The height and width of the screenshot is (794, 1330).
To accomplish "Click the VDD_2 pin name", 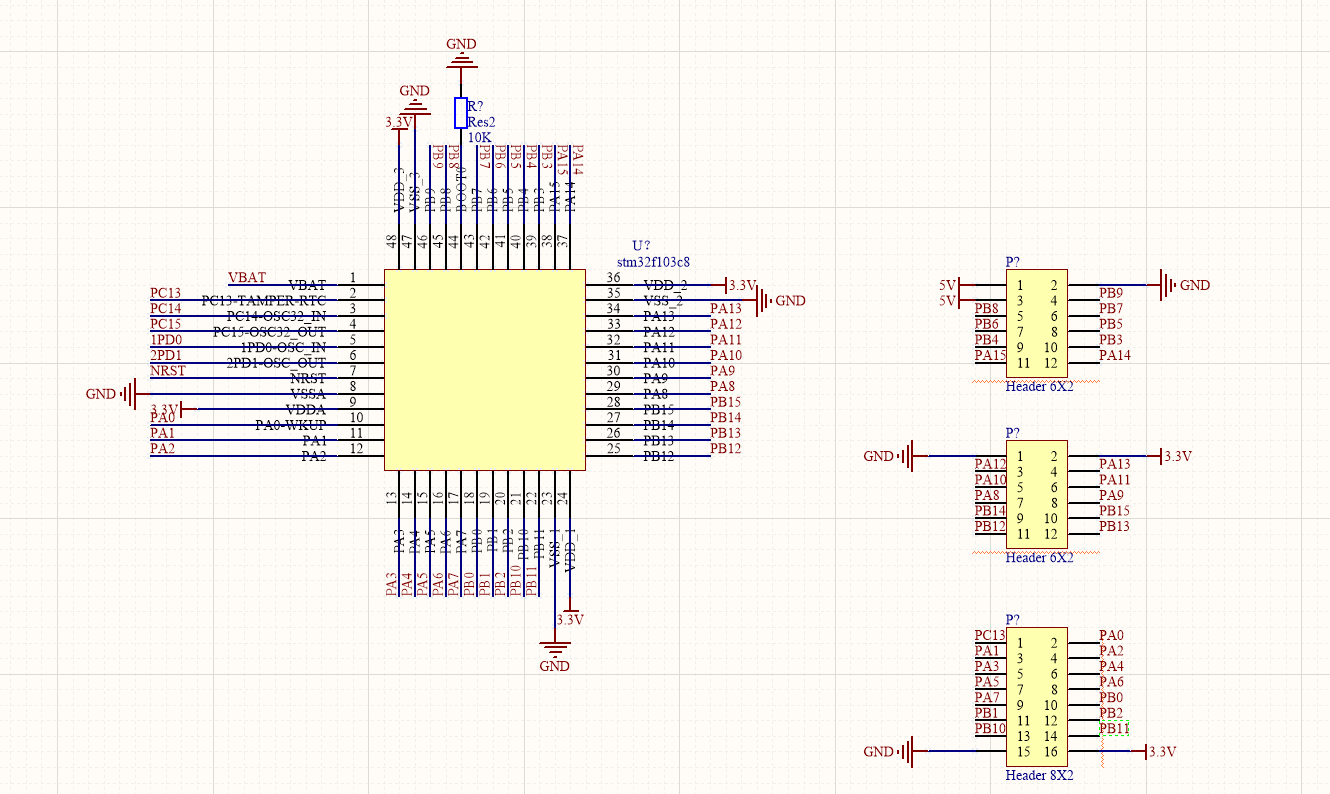I will (x=665, y=285).
